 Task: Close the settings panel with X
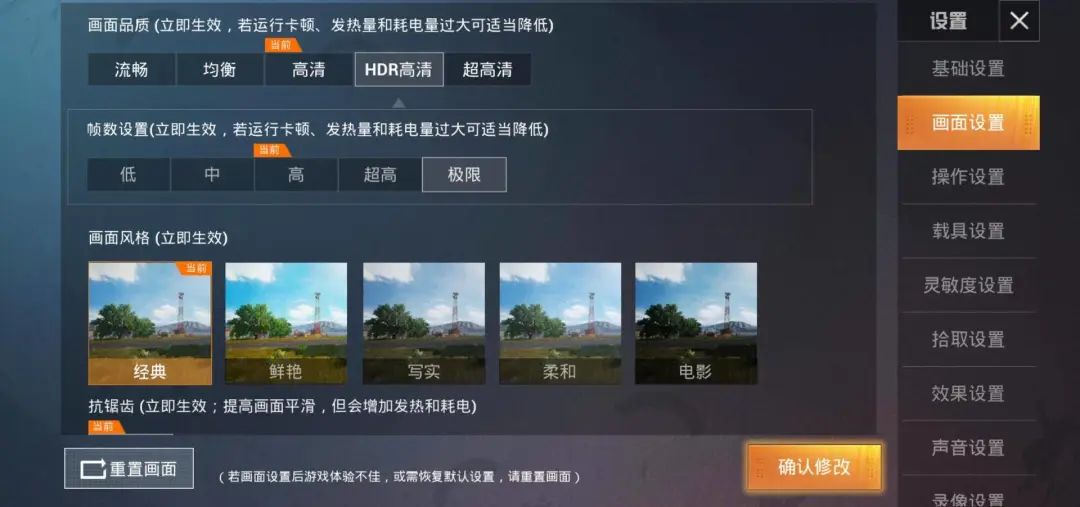(1019, 21)
